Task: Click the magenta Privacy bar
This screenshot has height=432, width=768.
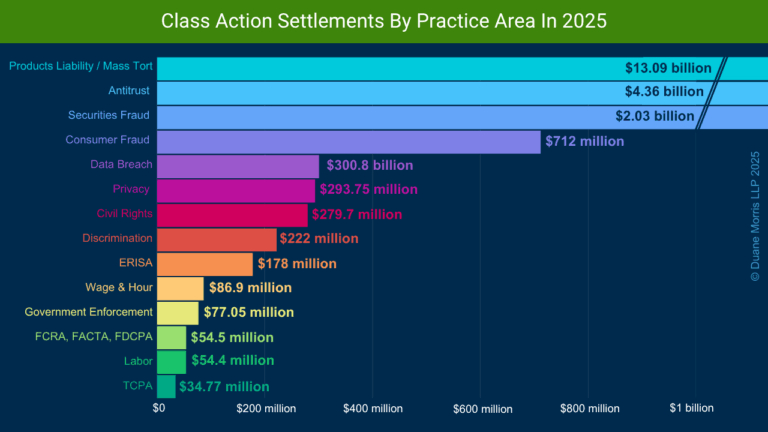Action: point(236,189)
